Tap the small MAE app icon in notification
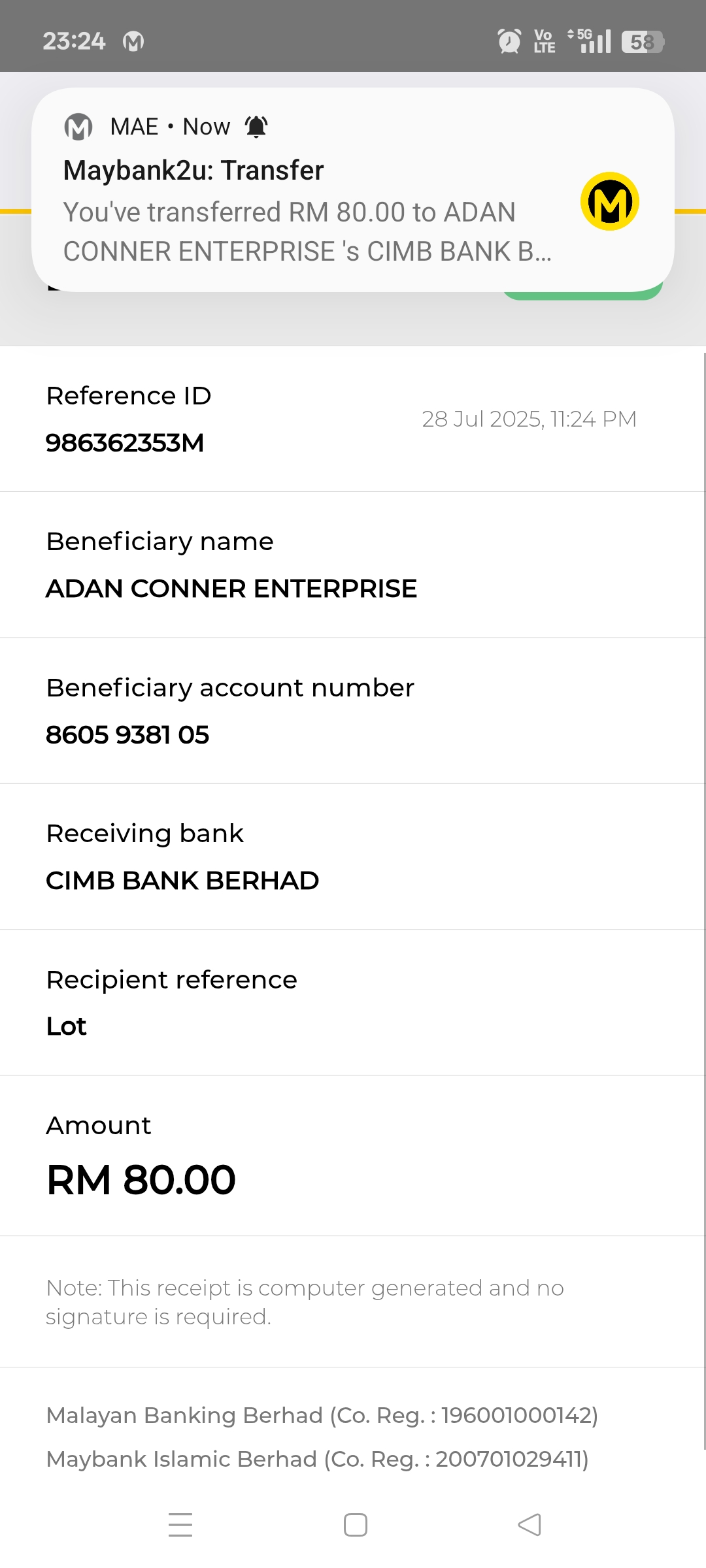706x1568 pixels. point(78,127)
